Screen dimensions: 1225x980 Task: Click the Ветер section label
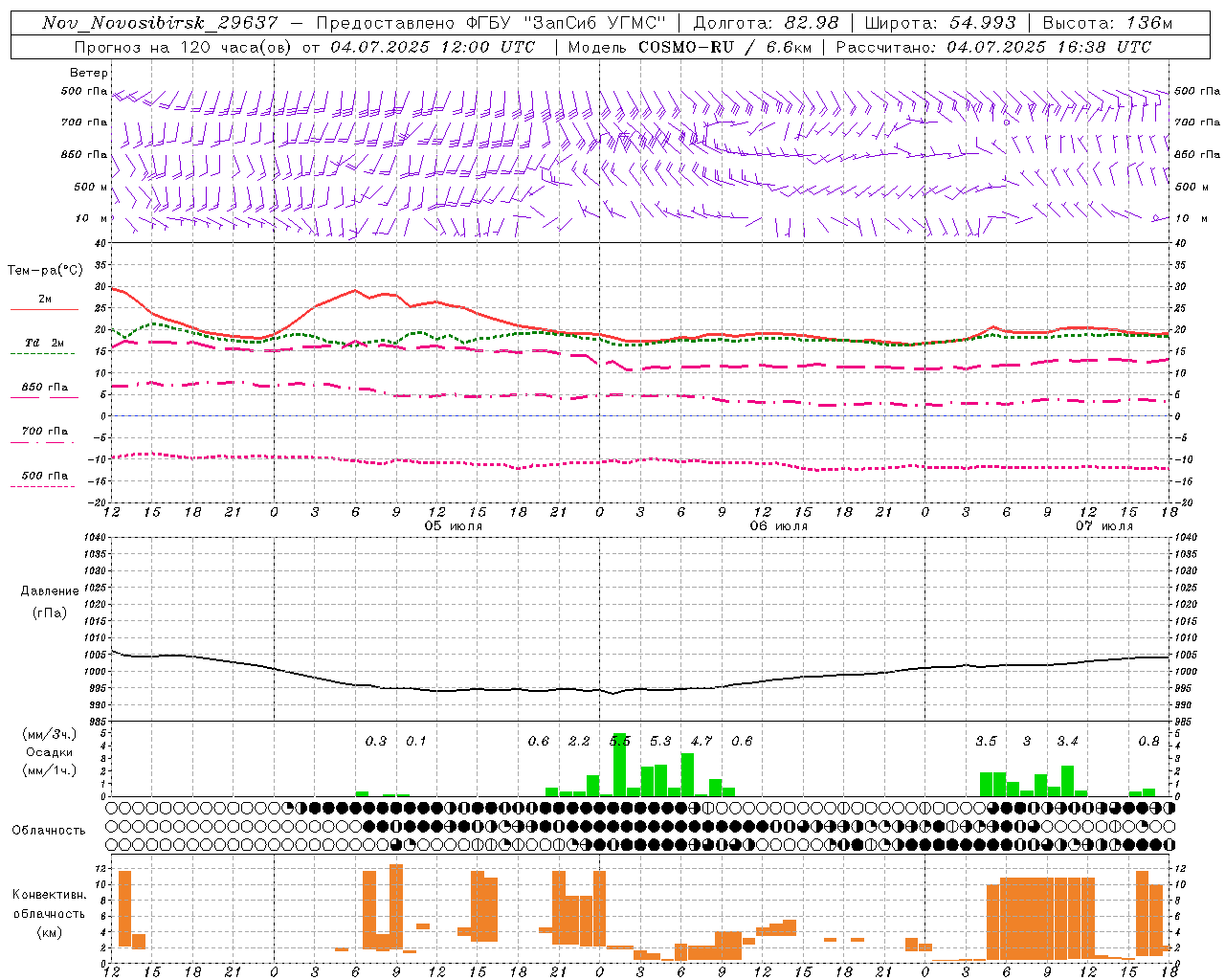89,73
